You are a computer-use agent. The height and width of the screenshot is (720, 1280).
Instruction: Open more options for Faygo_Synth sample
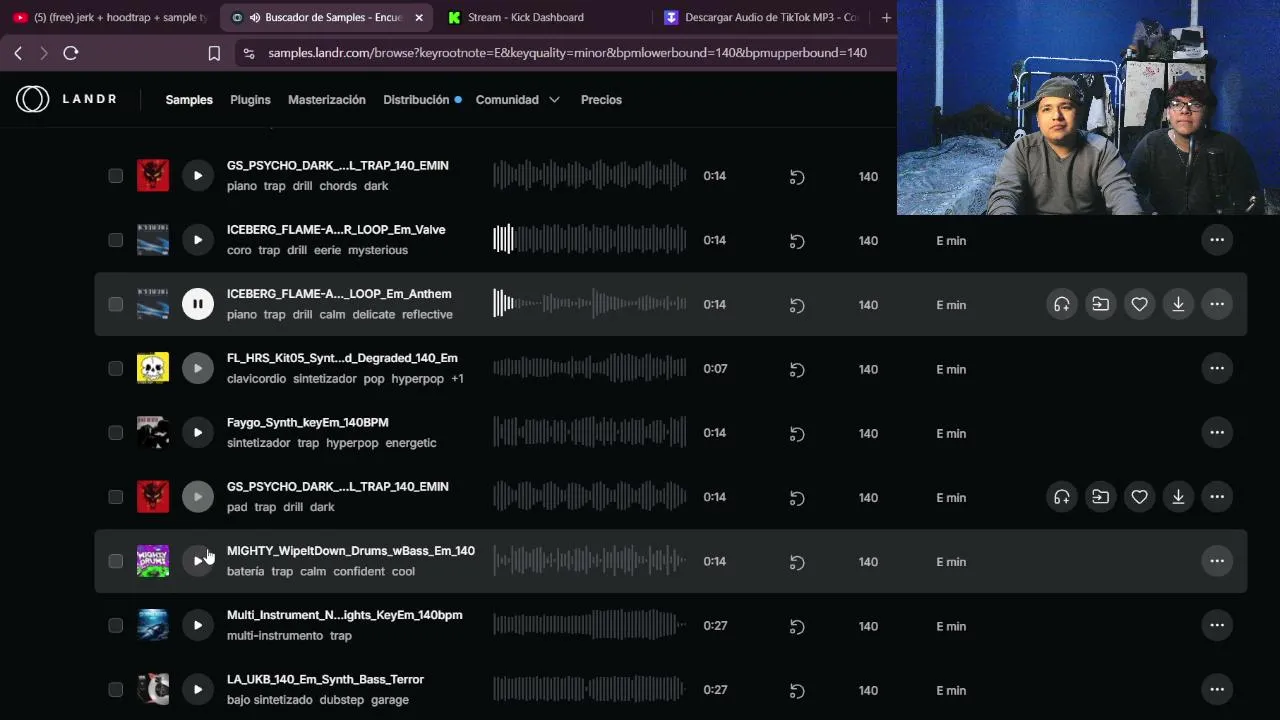pyautogui.click(x=1217, y=433)
